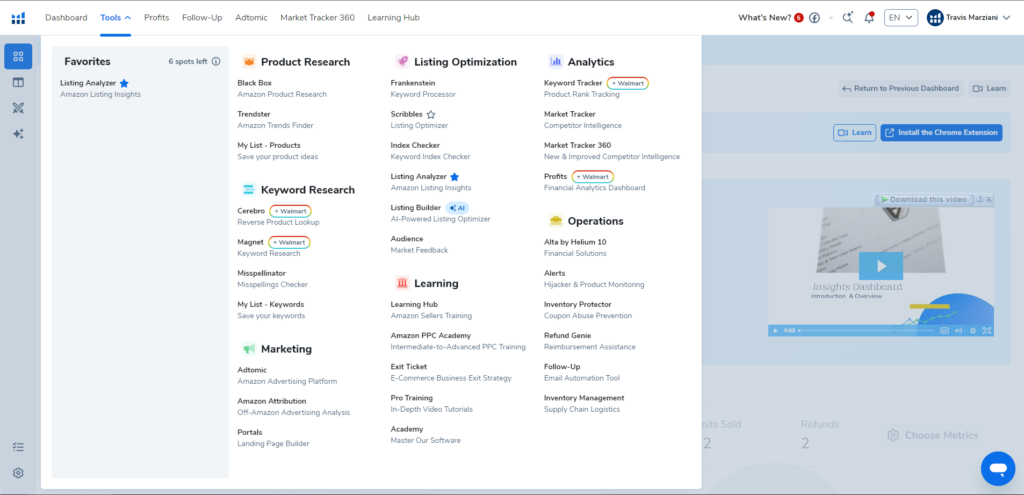Click the Analytics bar chart icon

(x=556, y=62)
